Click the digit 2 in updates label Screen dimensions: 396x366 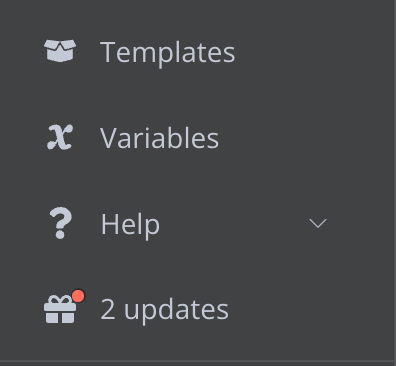click(108, 310)
